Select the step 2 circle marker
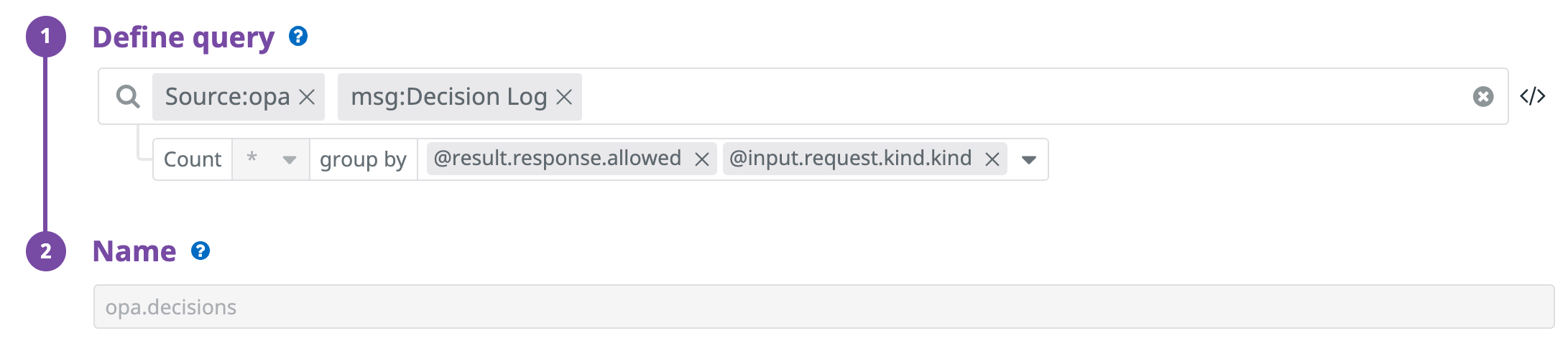 (x=46, y=251)
